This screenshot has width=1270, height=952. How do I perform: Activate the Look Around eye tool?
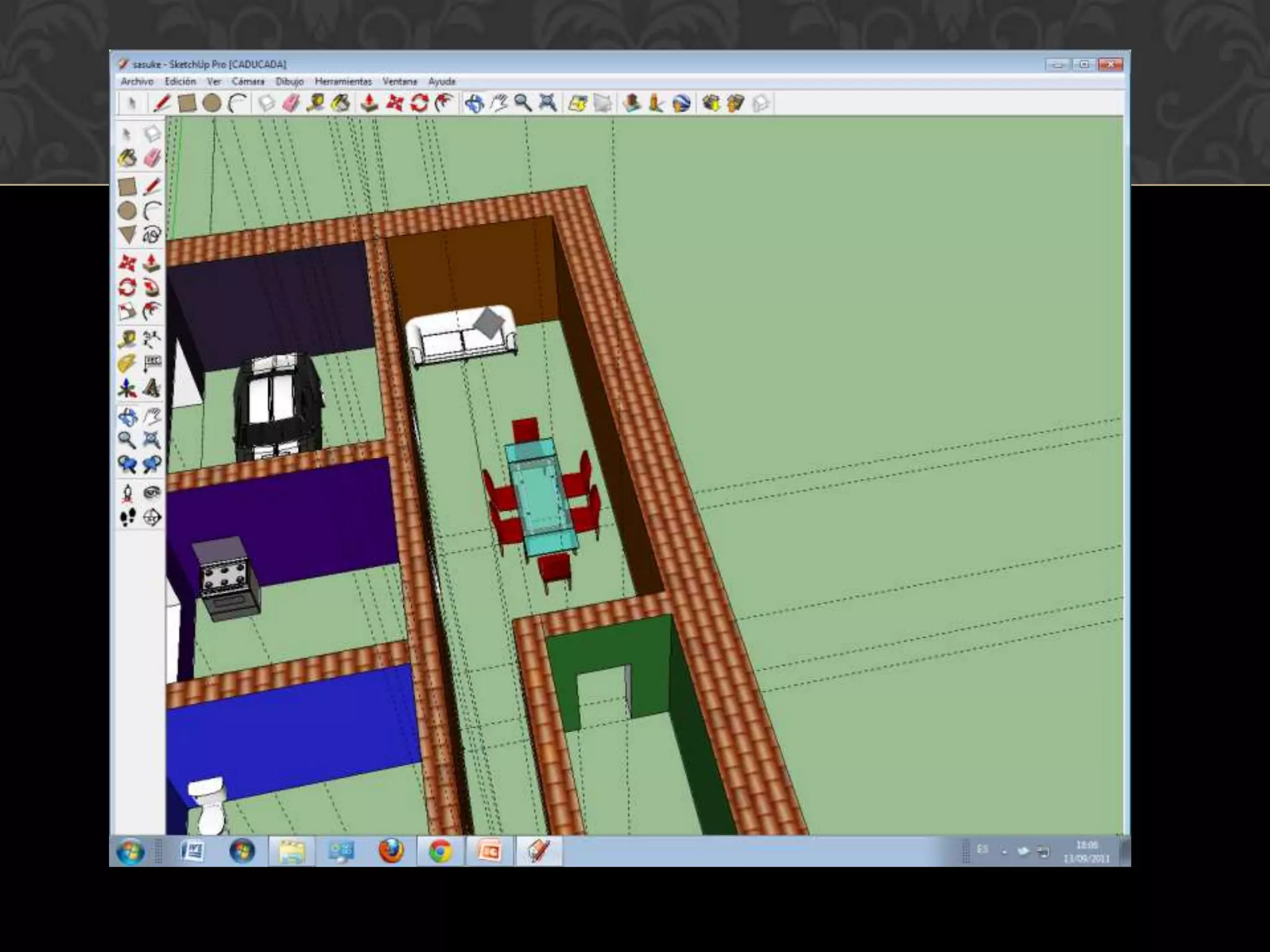pyautogui.click(x=152, y=493)
